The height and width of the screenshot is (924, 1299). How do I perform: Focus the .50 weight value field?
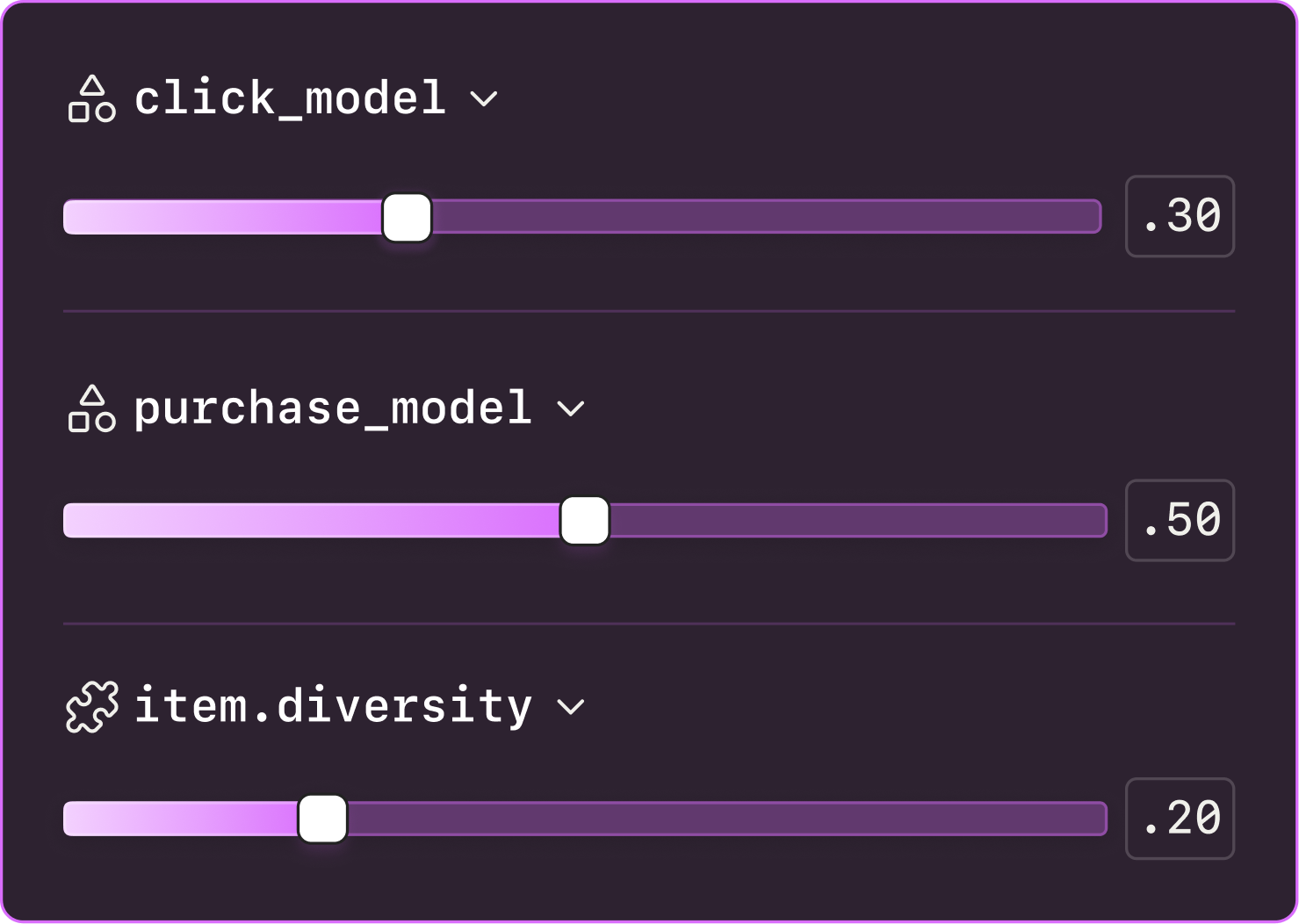[x=1180, y=521]
